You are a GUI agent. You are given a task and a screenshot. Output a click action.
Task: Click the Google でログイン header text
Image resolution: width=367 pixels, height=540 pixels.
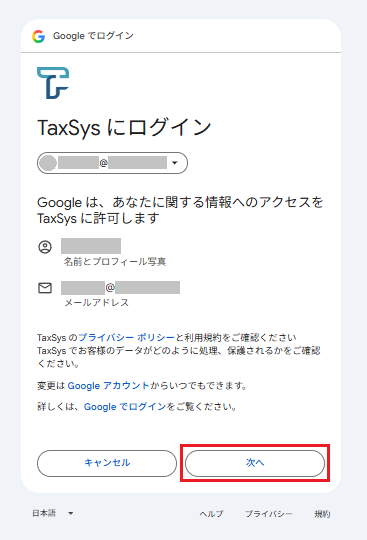[x=93, y=36]
